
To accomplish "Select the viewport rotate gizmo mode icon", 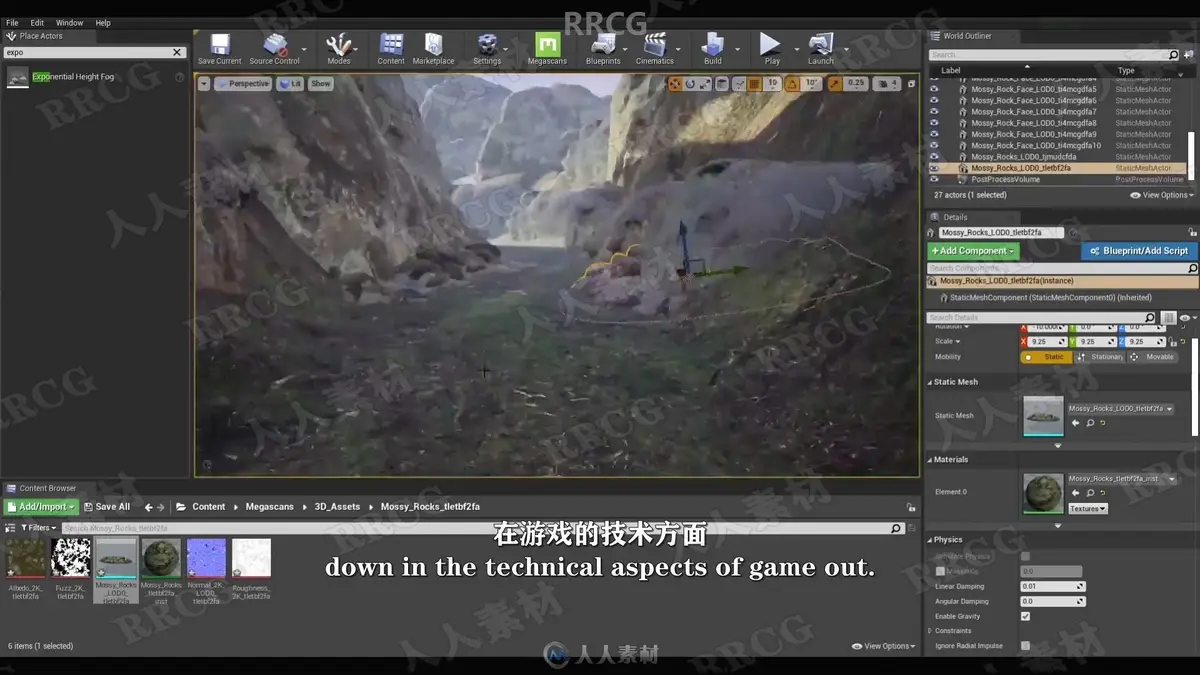I will 690,84.
